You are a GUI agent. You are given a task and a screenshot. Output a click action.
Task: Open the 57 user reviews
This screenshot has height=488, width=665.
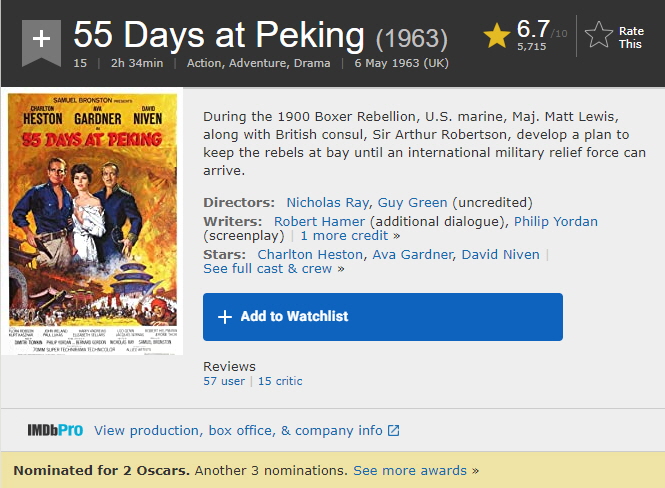(x=224, y=381)
